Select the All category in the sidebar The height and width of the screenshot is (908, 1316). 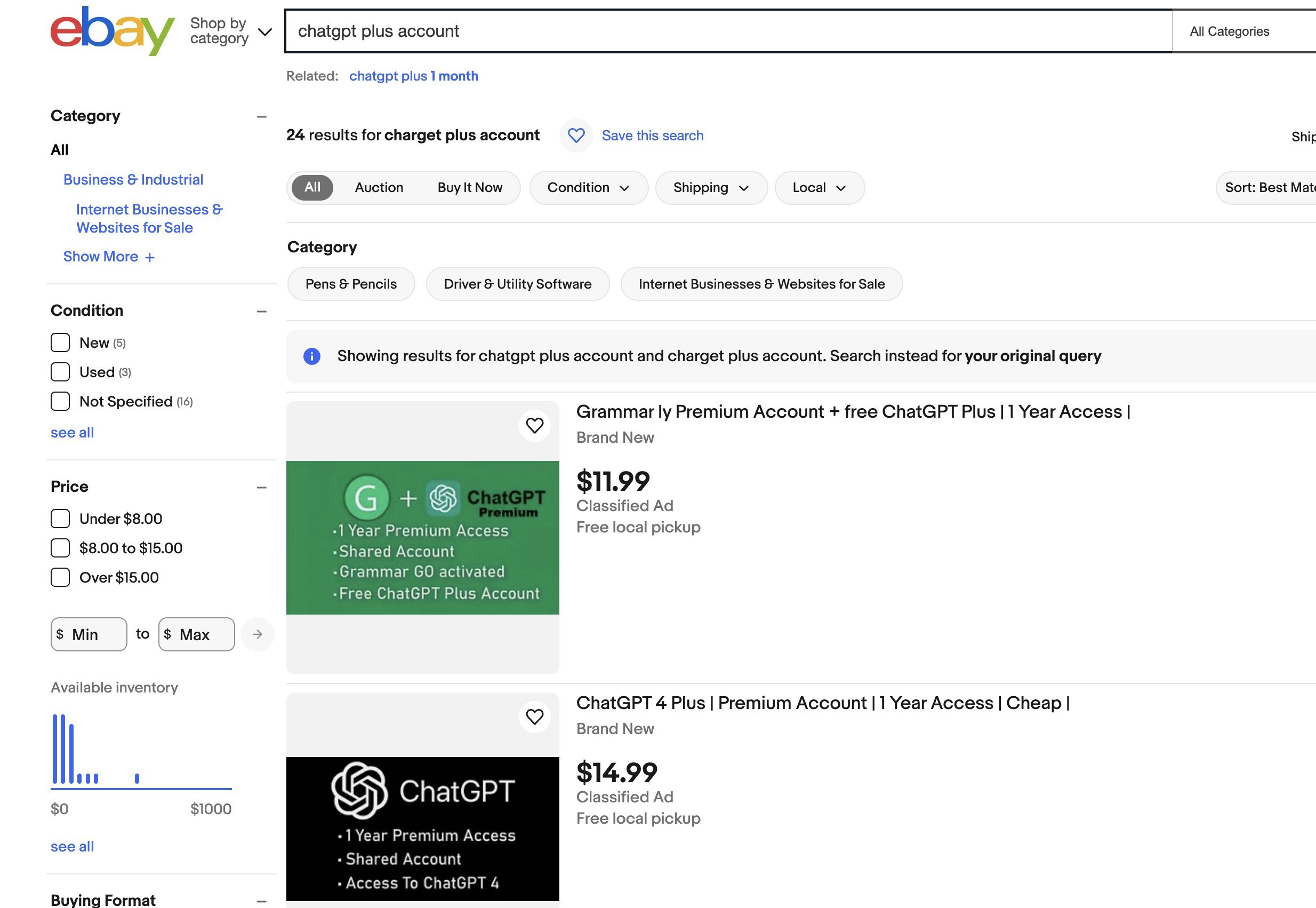click(x=59, y=149)
